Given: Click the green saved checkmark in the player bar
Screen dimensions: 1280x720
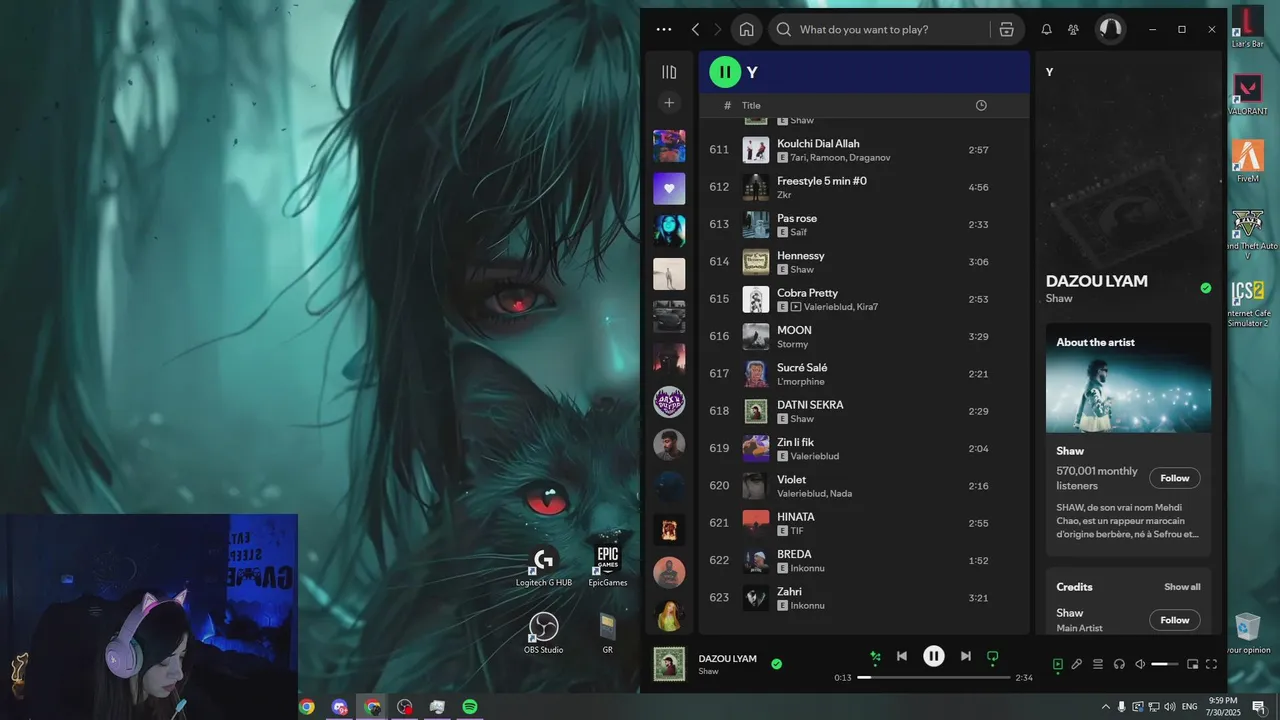Looking at the screenshot, I should pyautogui.click(x=776, y=663).
